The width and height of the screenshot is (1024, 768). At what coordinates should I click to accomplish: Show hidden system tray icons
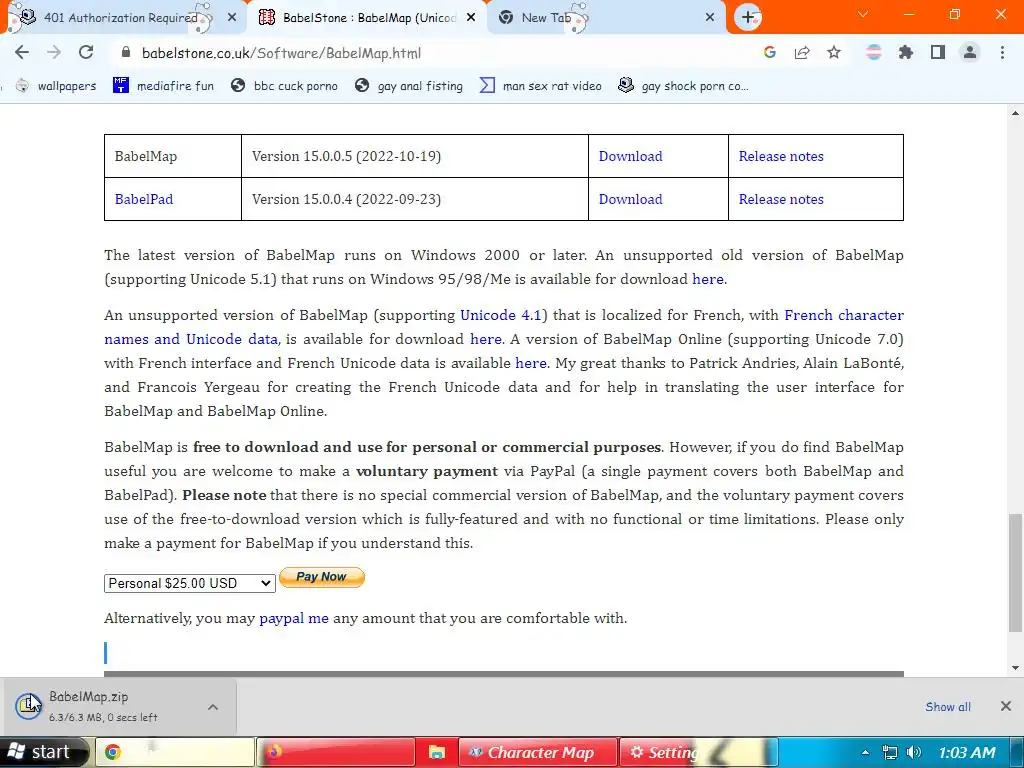[865, 752]
